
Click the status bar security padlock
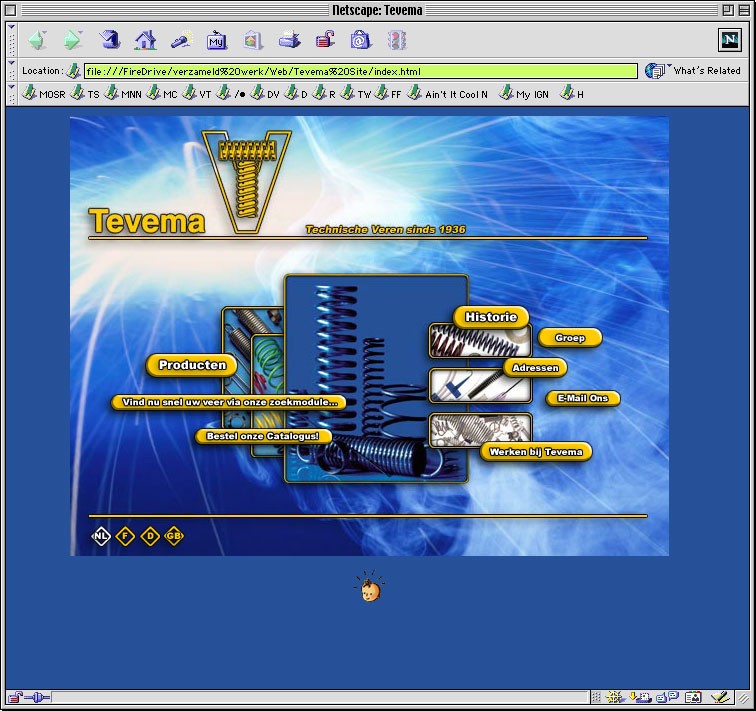click(x=15, y=697)
